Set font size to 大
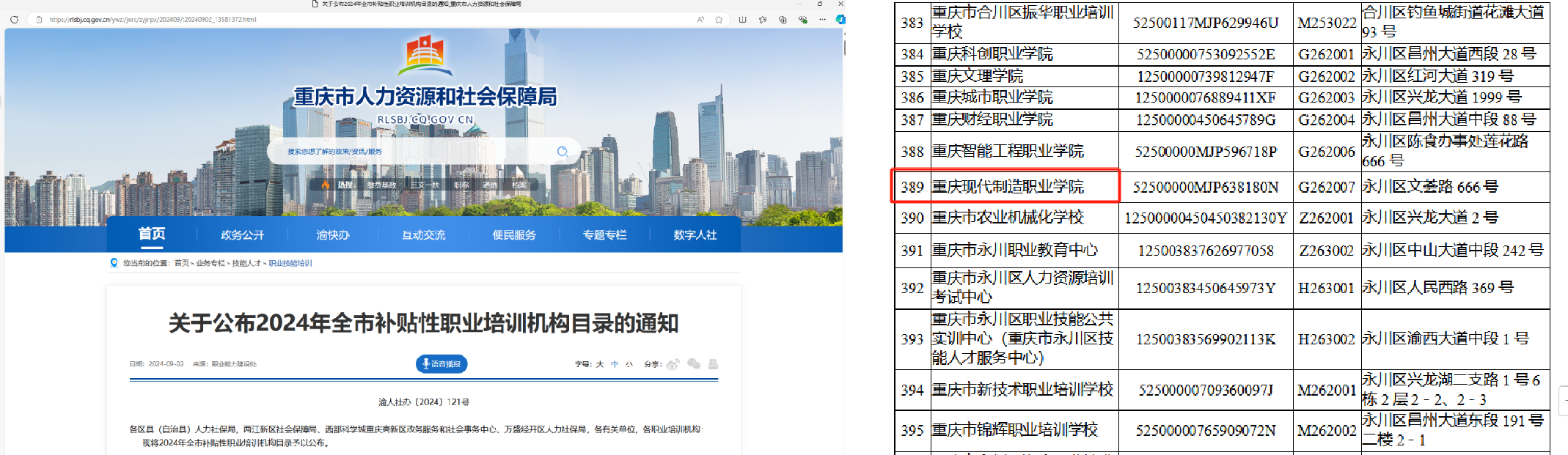The width and height of the screenshot is (1568, 455). coord(600,364)
